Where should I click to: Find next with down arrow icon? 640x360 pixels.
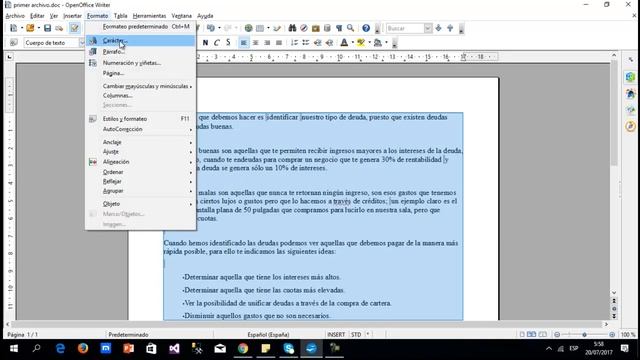[x=438, y=28]
